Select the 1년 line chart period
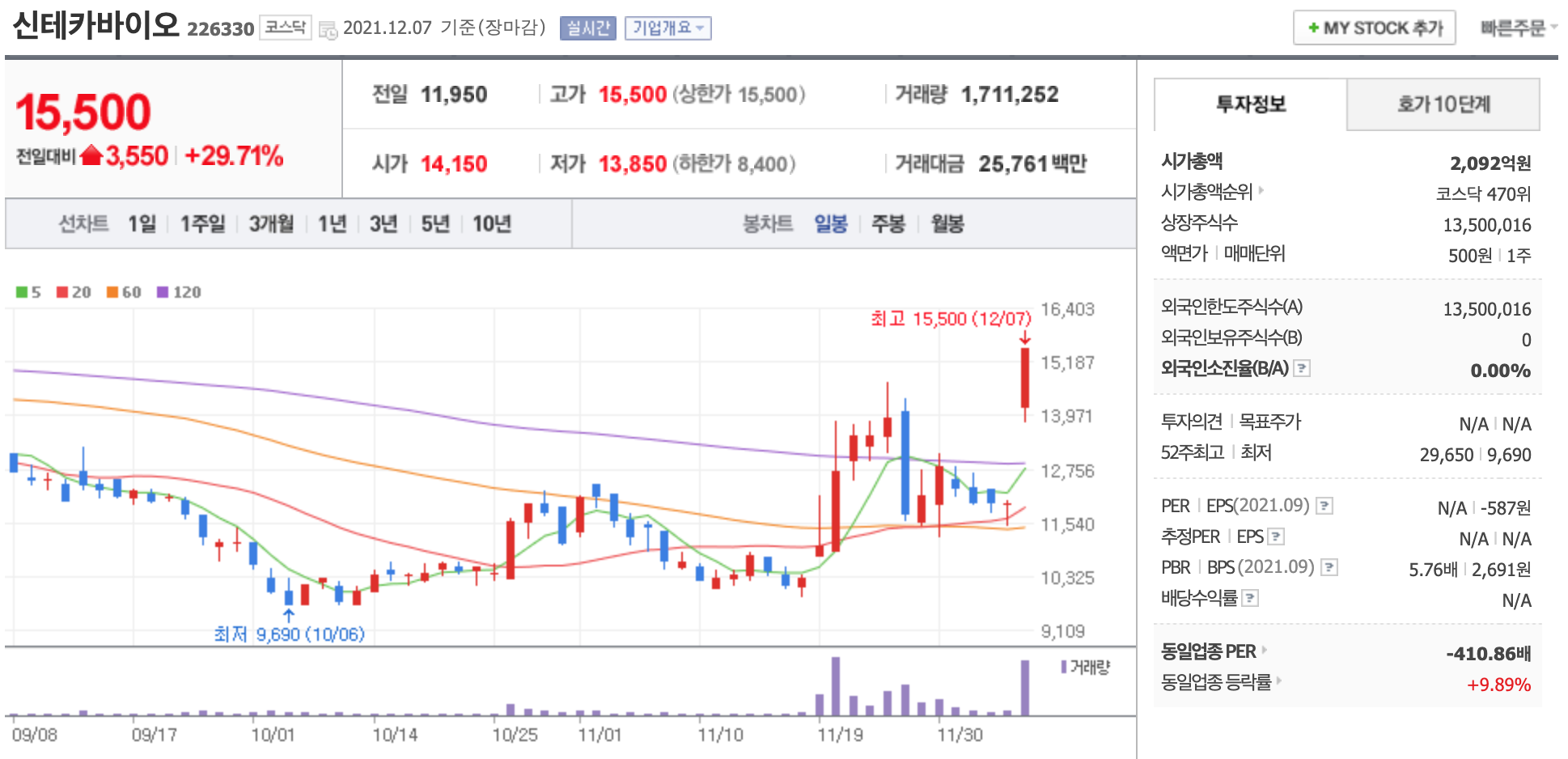The width and height of the screenshot is (1568, 759). click(x=332, y=223)
